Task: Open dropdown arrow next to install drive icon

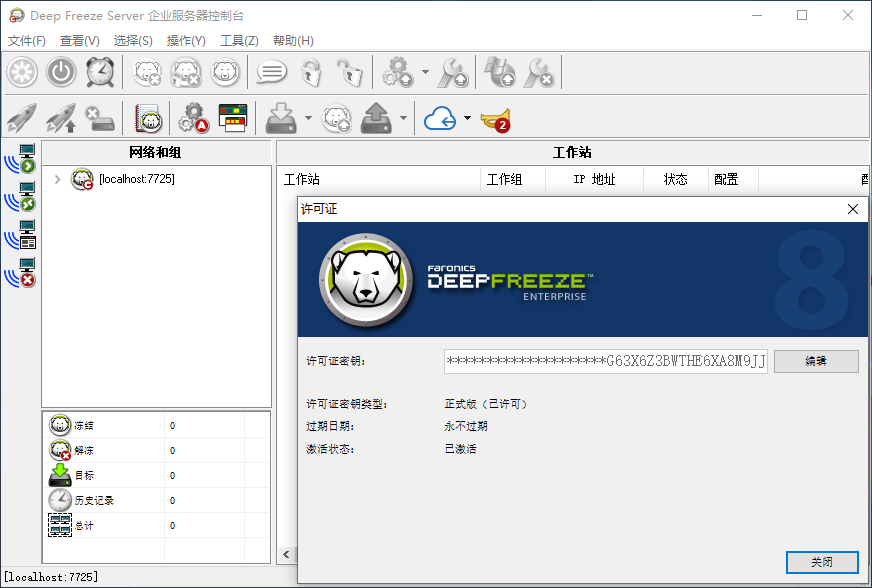Action: point(309,118)
